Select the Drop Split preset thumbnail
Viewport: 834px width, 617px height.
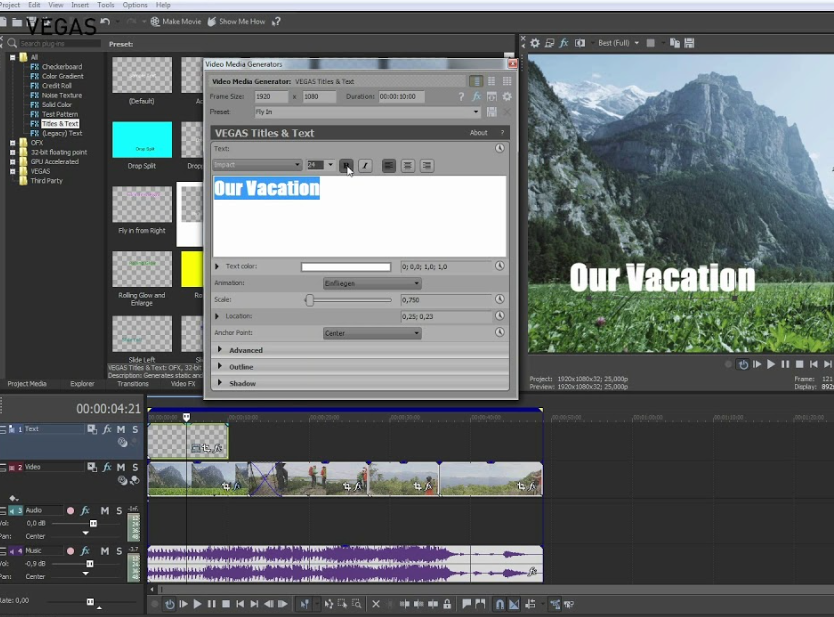click(x=142, y=140)
